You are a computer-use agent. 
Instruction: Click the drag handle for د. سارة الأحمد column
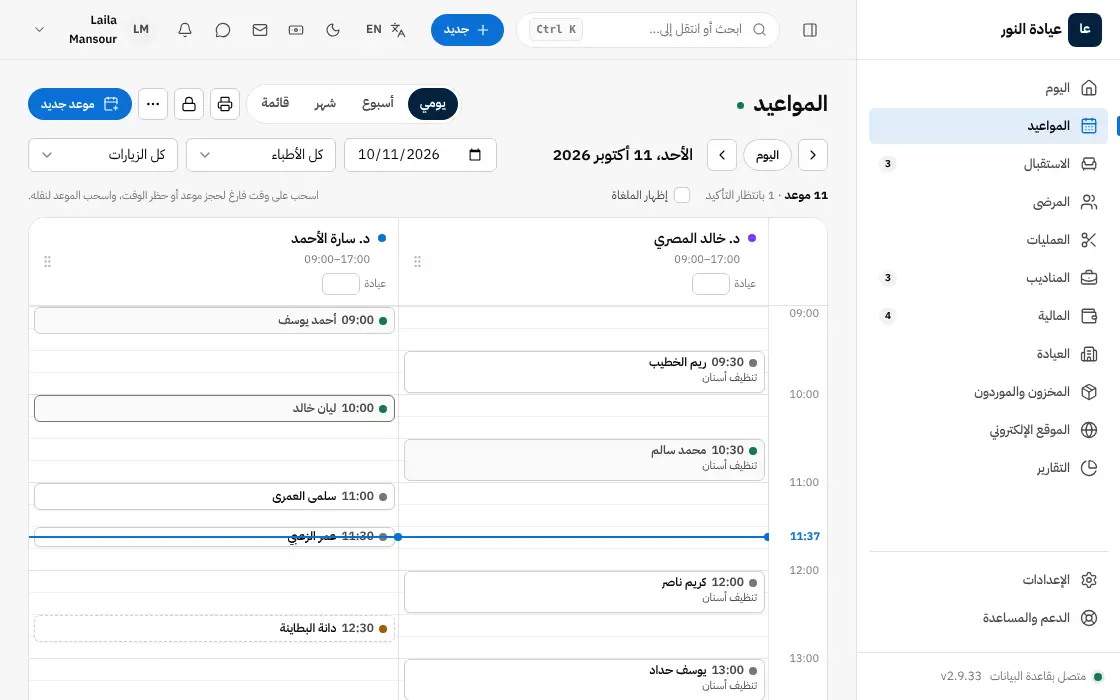pyautogui.click(x=47, y=261)
